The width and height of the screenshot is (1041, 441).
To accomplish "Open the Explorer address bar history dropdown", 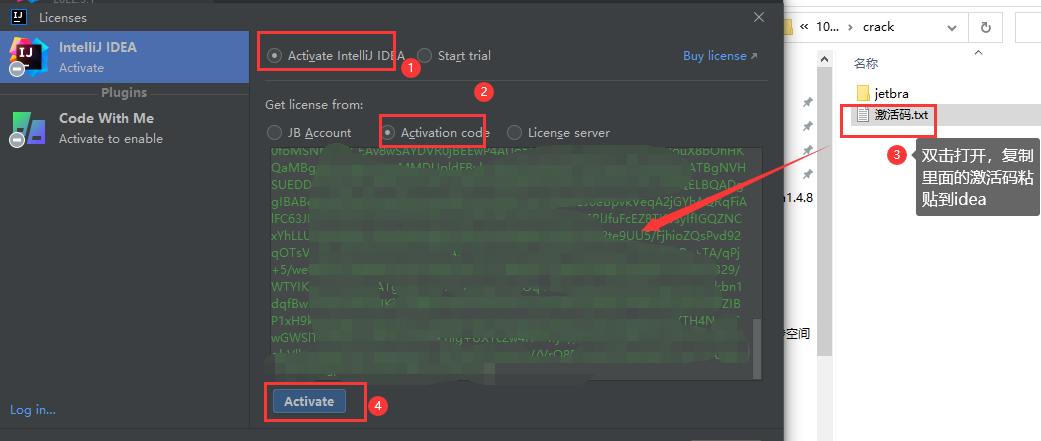I will 952,27.
